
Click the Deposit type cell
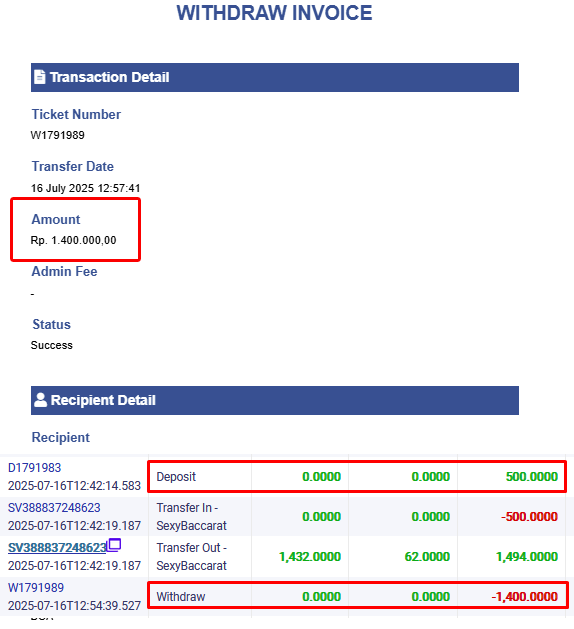pos(176,477)
